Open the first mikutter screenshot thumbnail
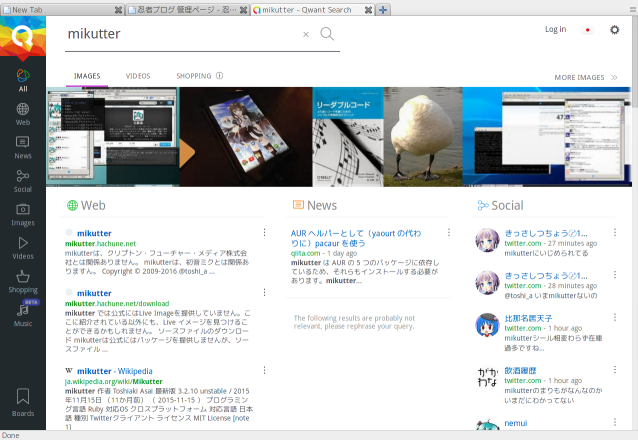638x440 pixels. point(113,137)
